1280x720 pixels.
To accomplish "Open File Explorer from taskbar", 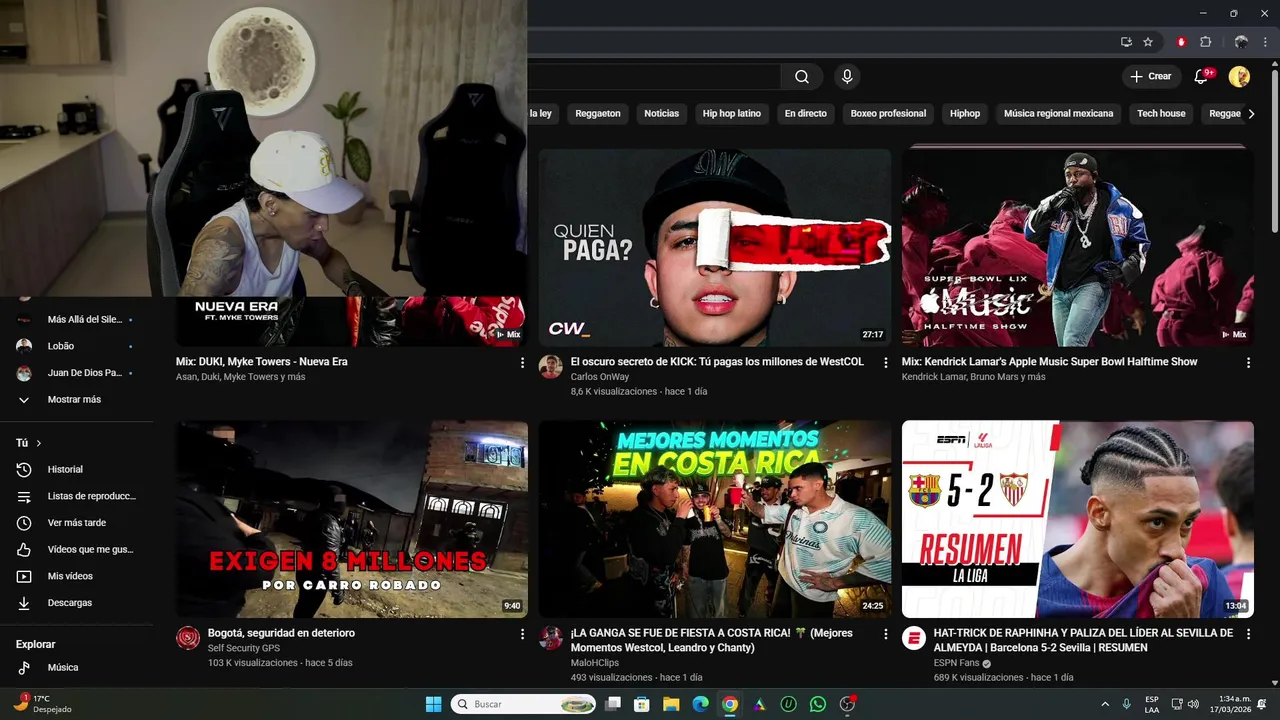I will (671, 704).
